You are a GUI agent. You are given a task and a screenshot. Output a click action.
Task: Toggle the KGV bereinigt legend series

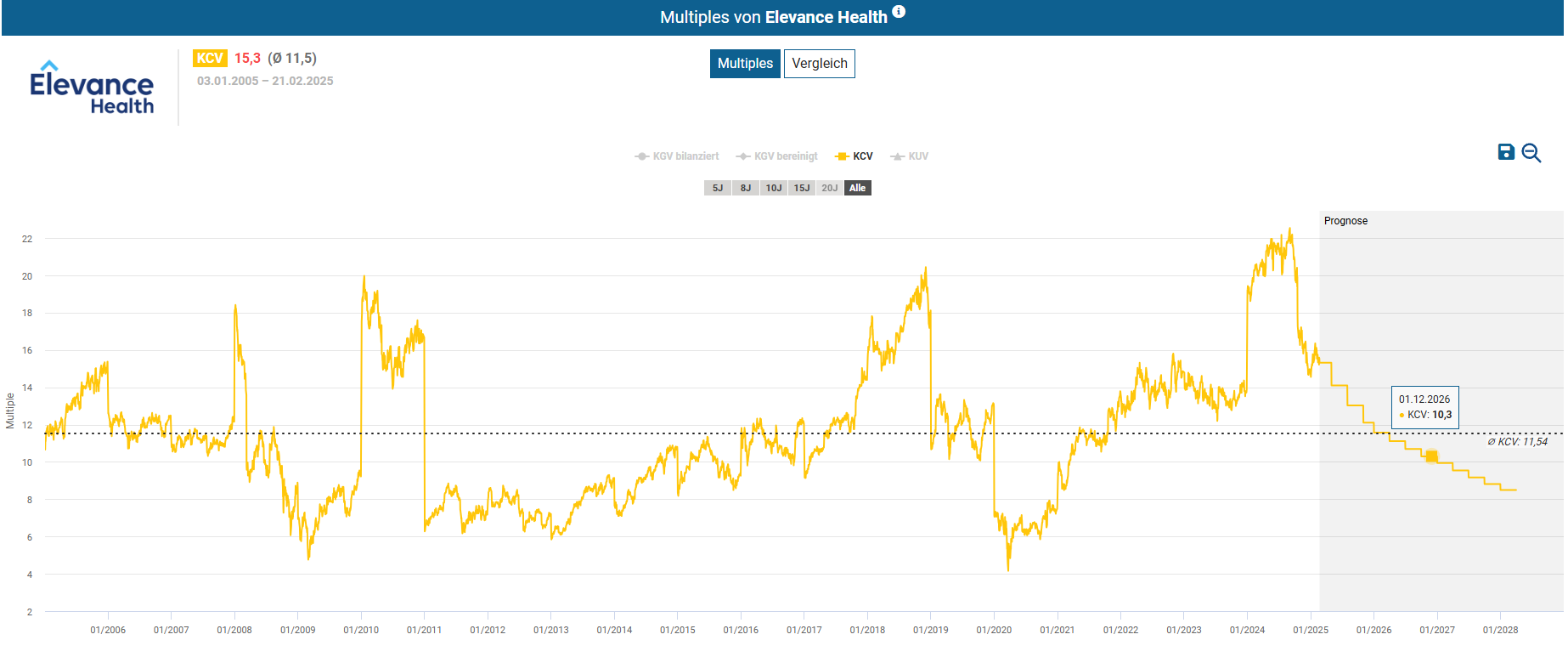click(x=777, y=156)
